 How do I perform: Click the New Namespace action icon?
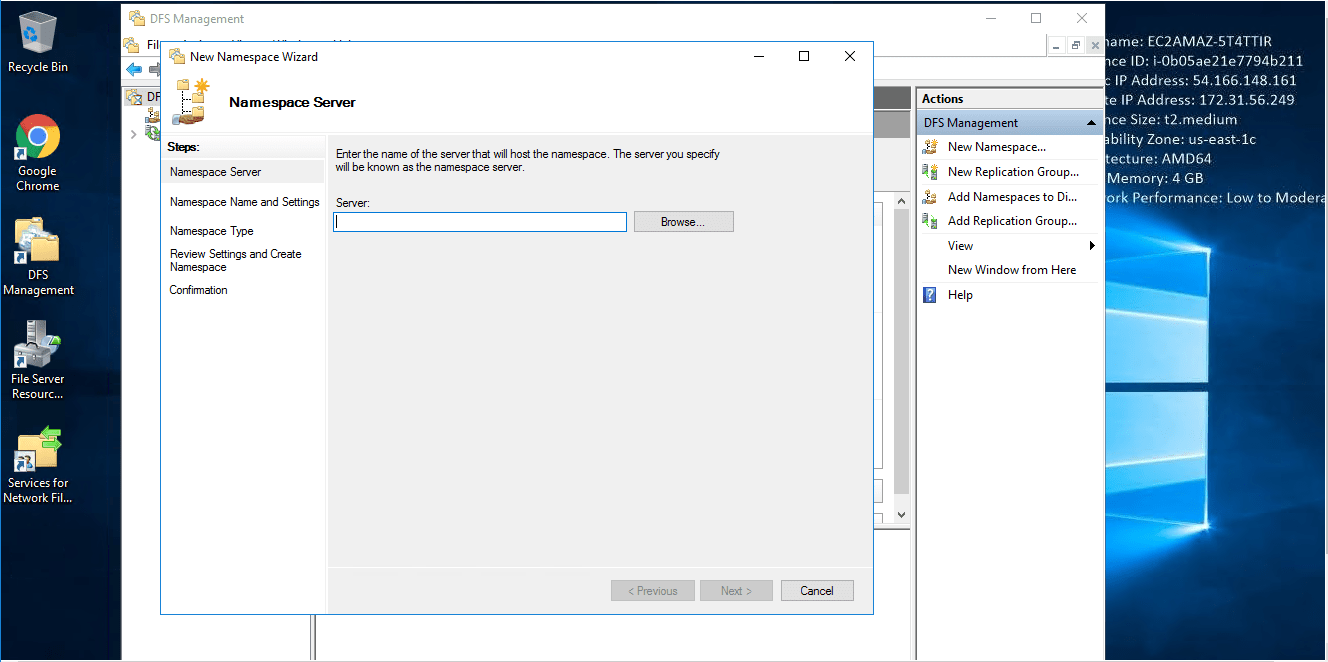tap(930, 147)
